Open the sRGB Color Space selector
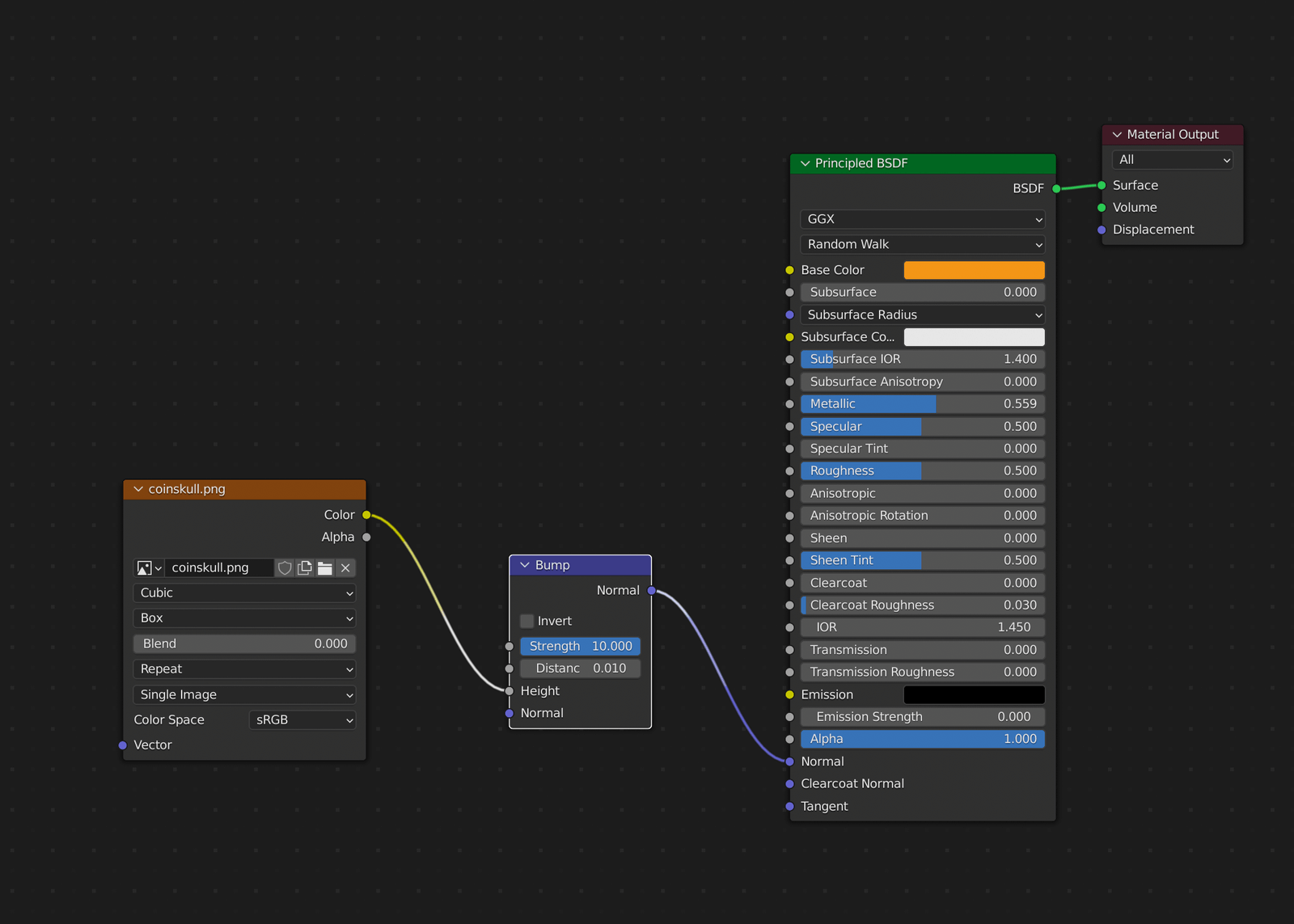Image resolution: width=1294 pixels, height=924 pixels. [x=302, y=719]
